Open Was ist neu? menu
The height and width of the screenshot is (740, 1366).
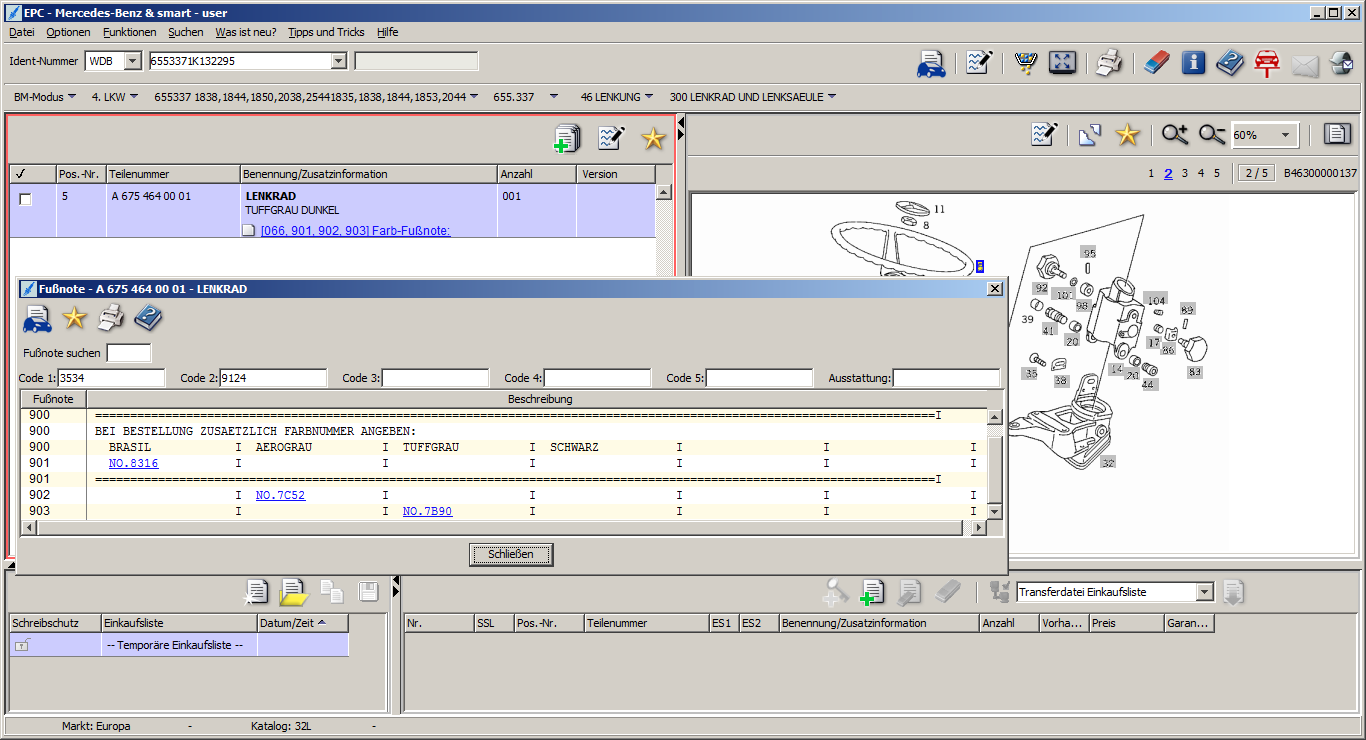246,32
